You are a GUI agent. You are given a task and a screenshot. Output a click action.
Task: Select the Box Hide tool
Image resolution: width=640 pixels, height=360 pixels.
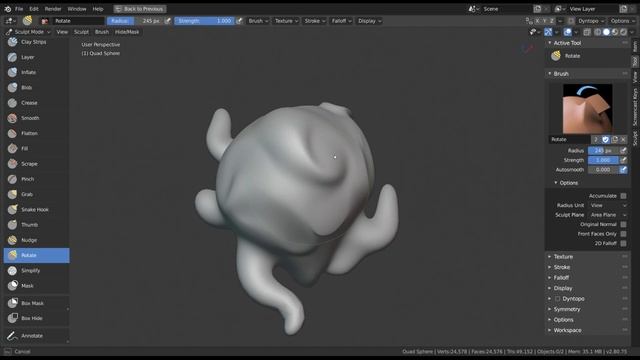tap(36, 318)
